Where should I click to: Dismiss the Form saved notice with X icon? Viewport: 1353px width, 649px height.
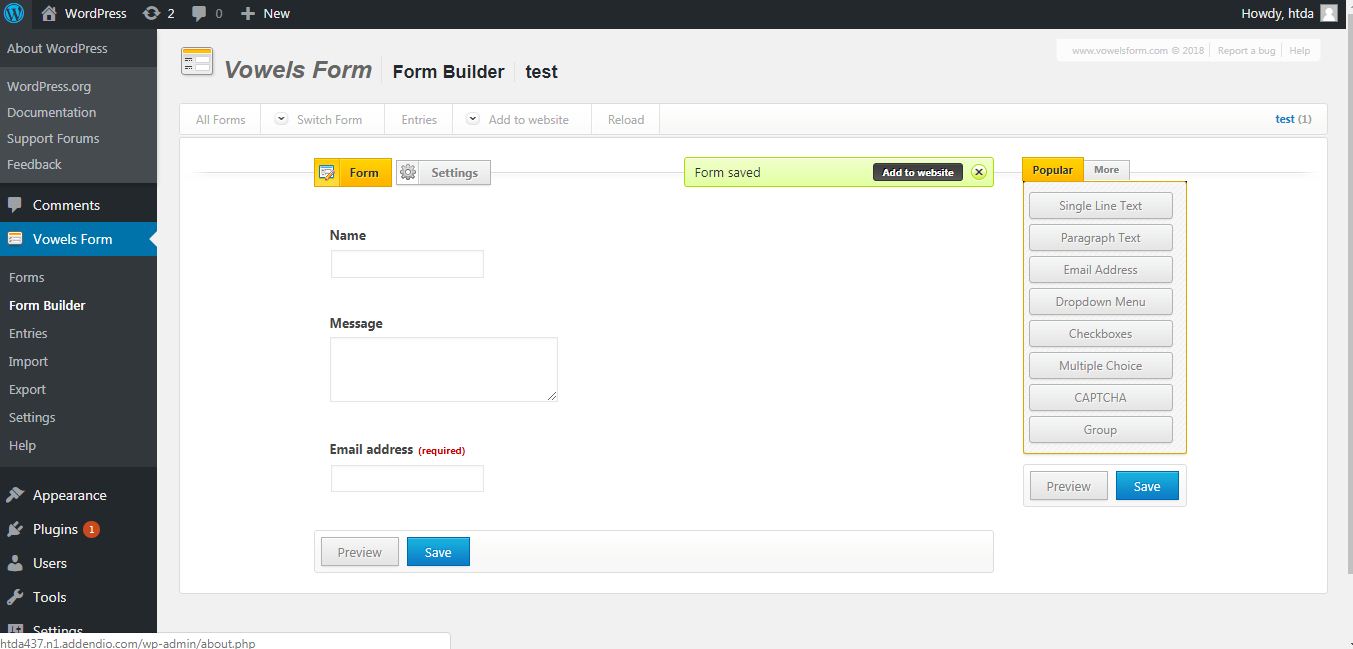pyautogui.click(x=979, y=172)
